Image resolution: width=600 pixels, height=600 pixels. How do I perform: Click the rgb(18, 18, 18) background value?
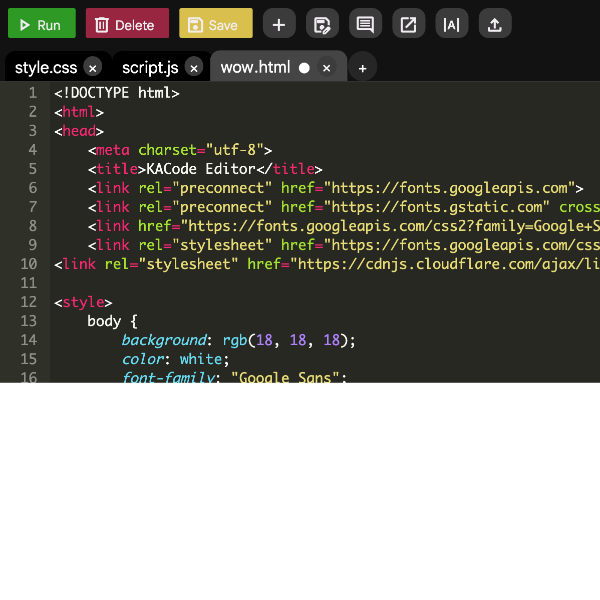pyautogui.click(x=289, y=340)
